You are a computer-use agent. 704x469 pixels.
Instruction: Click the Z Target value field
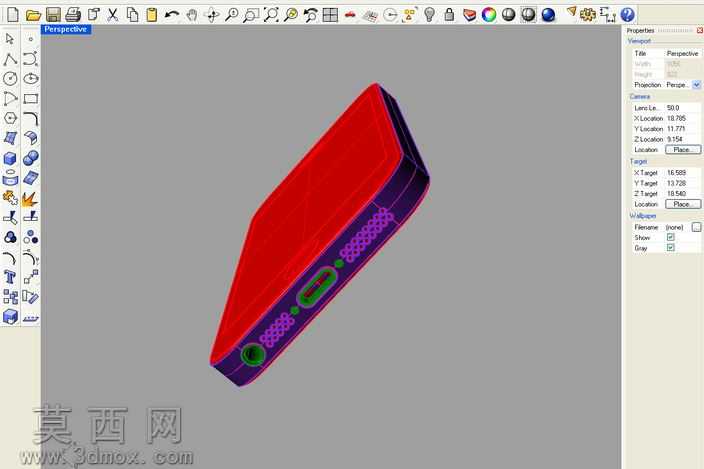(682, 193)
